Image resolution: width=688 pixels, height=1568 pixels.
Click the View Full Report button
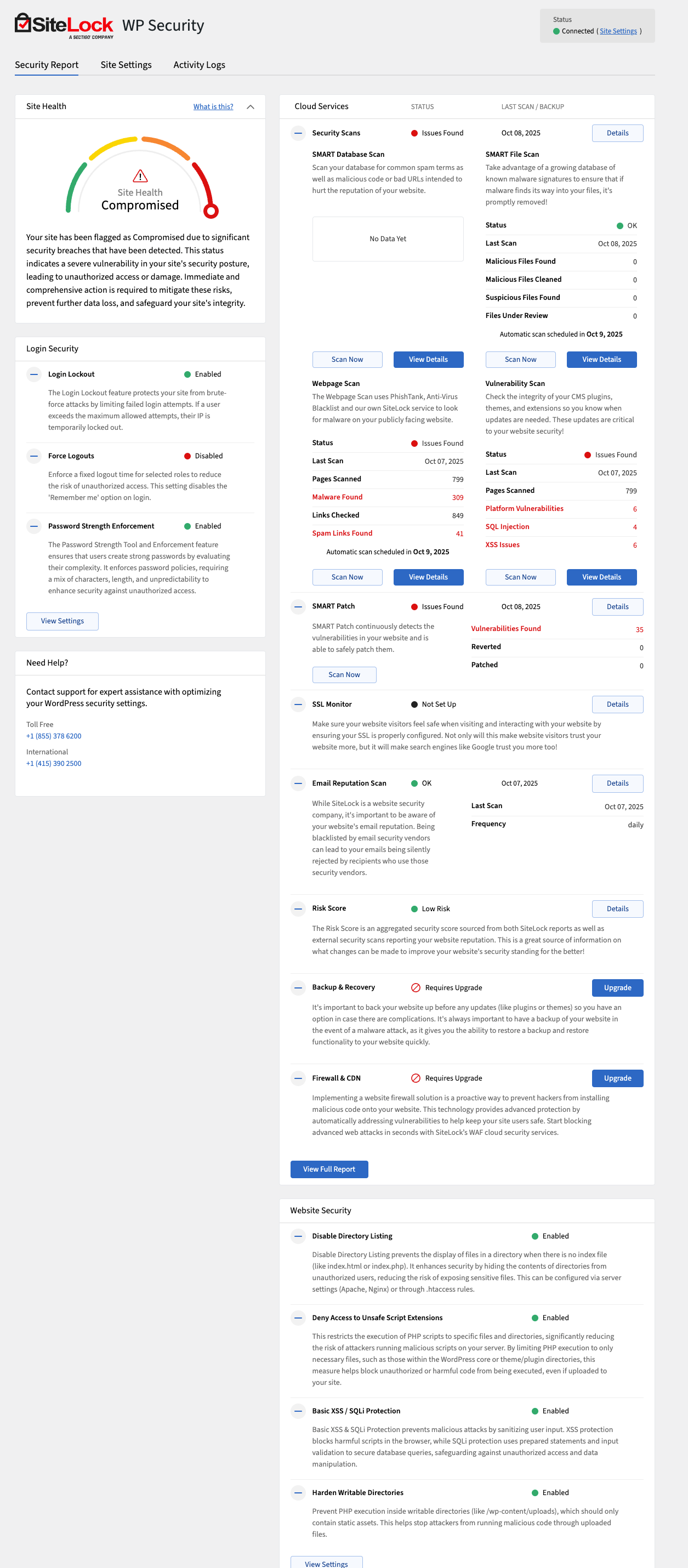pyautogui.click(x=329, y=1169)
